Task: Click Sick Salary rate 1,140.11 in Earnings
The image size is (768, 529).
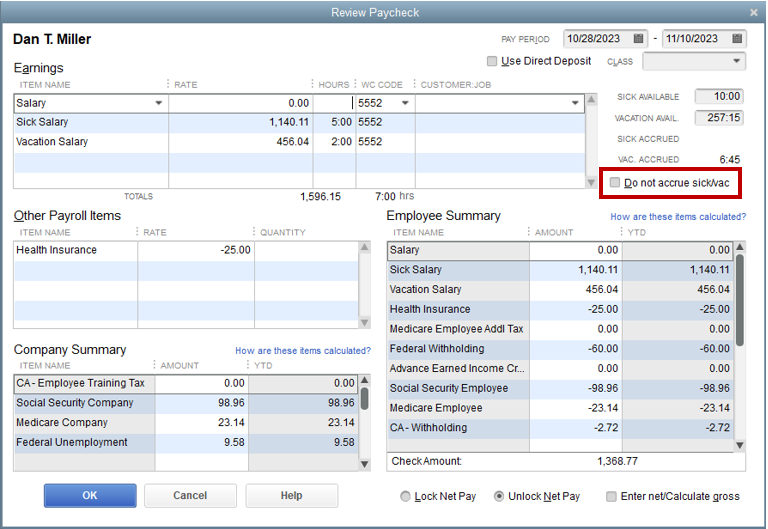Action: (289, 122)
